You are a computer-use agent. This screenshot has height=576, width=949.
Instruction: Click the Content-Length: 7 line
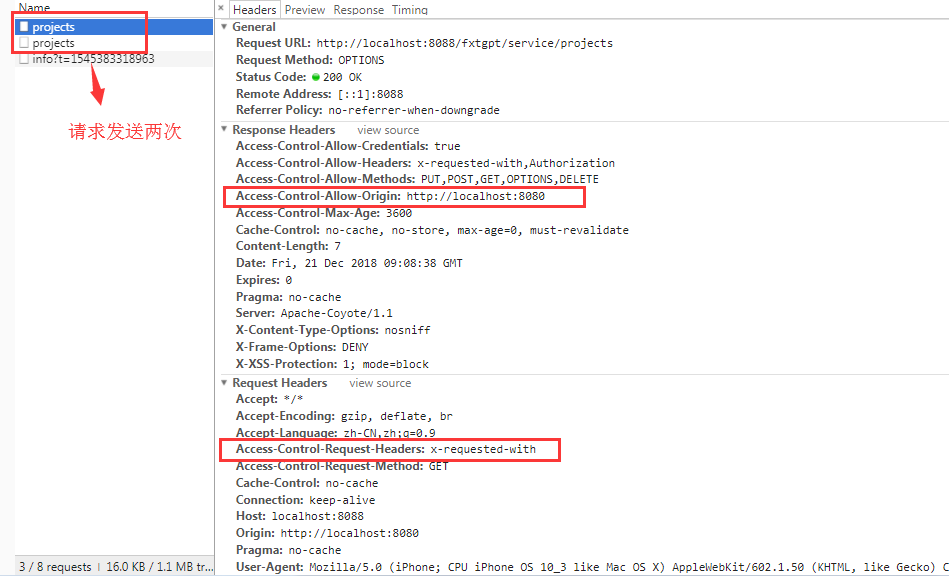pos(288,246)
